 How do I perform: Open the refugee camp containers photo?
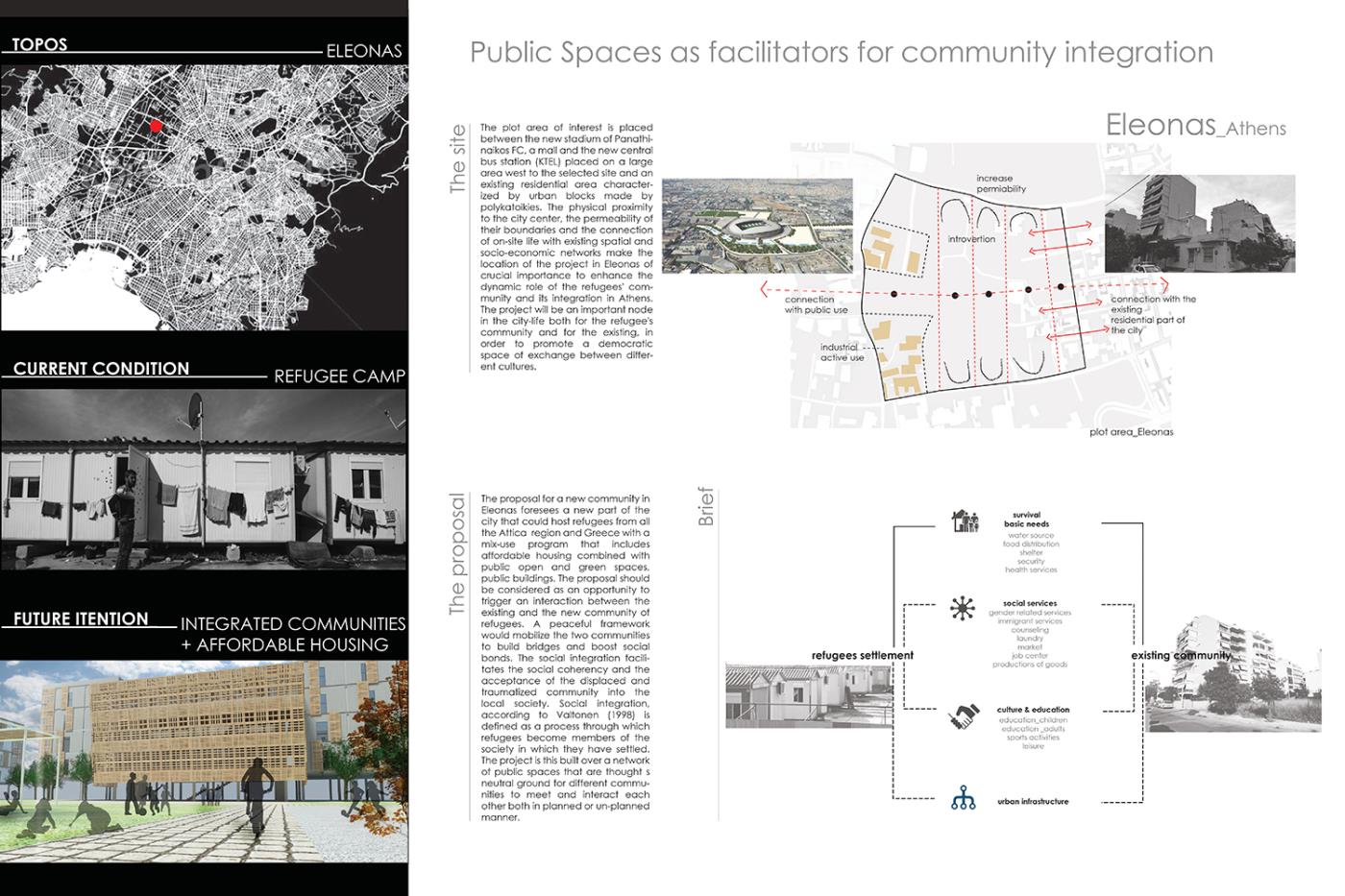pyautogui.click(x=204, y=478)
